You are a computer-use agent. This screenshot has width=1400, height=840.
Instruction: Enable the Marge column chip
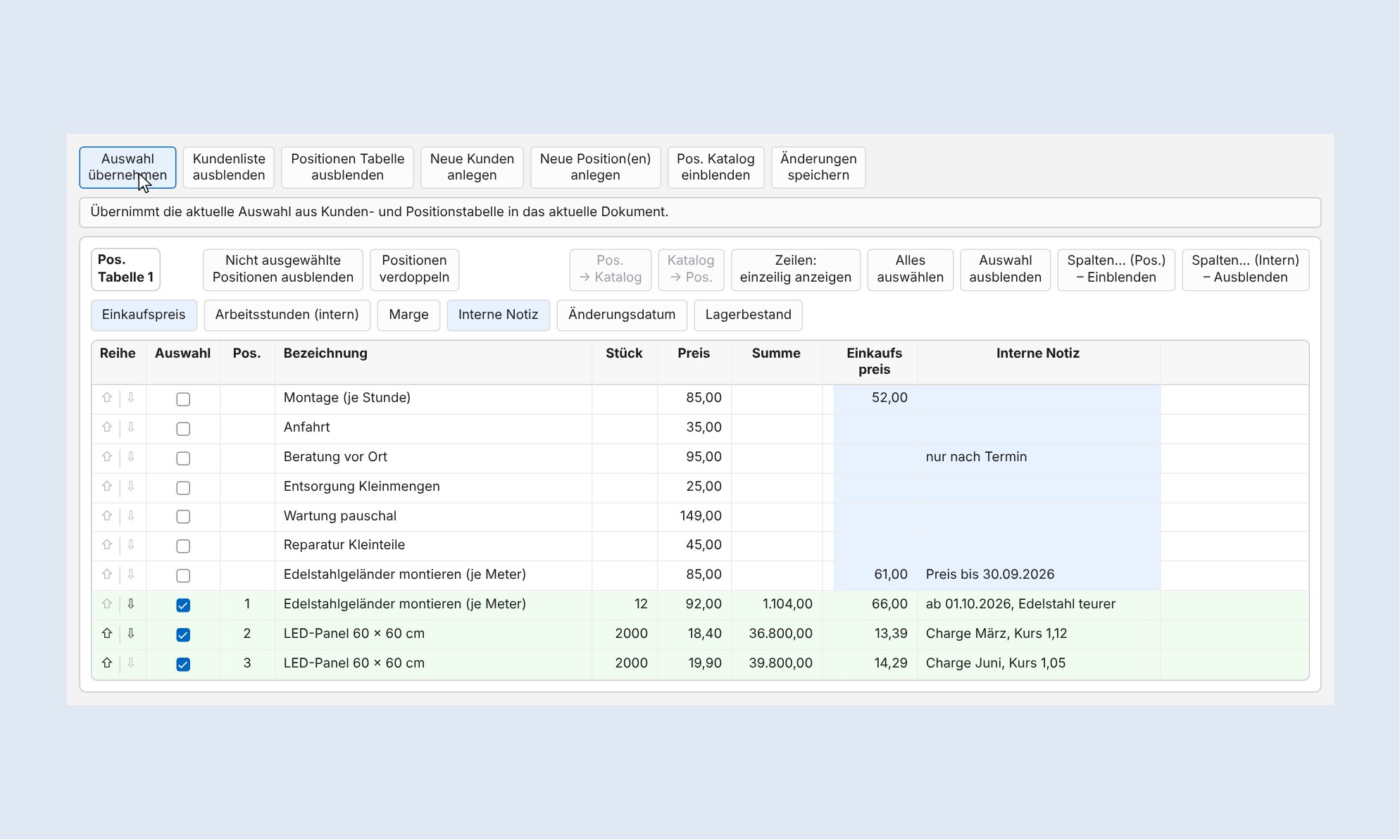point(408,315)
